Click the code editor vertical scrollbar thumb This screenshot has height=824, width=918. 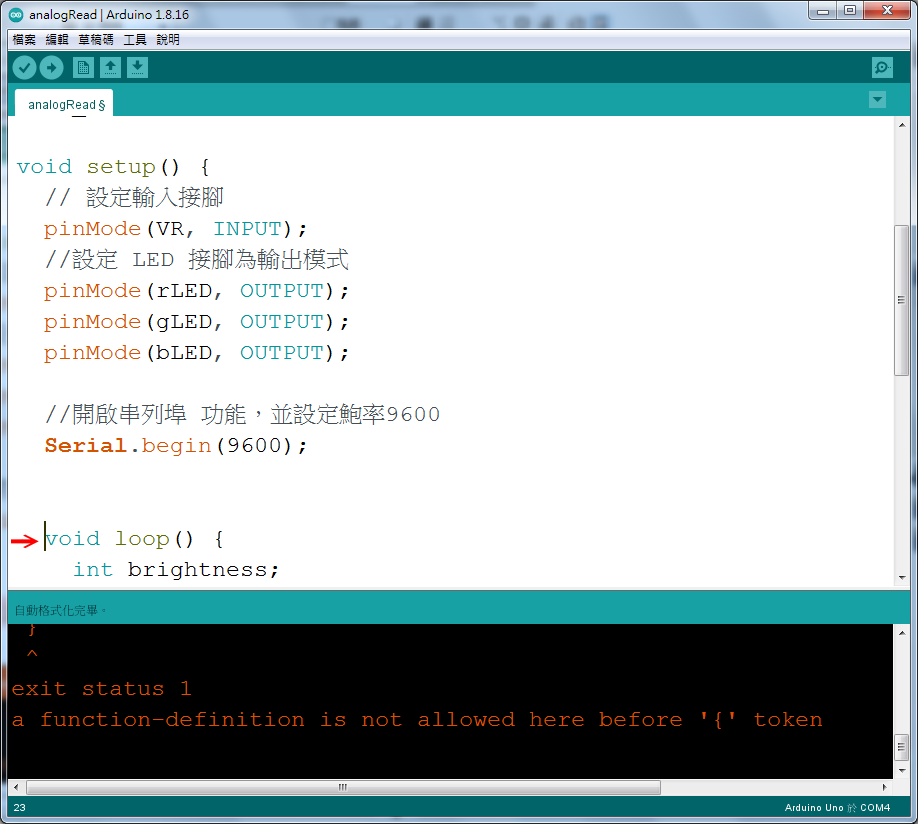[902, 300]
